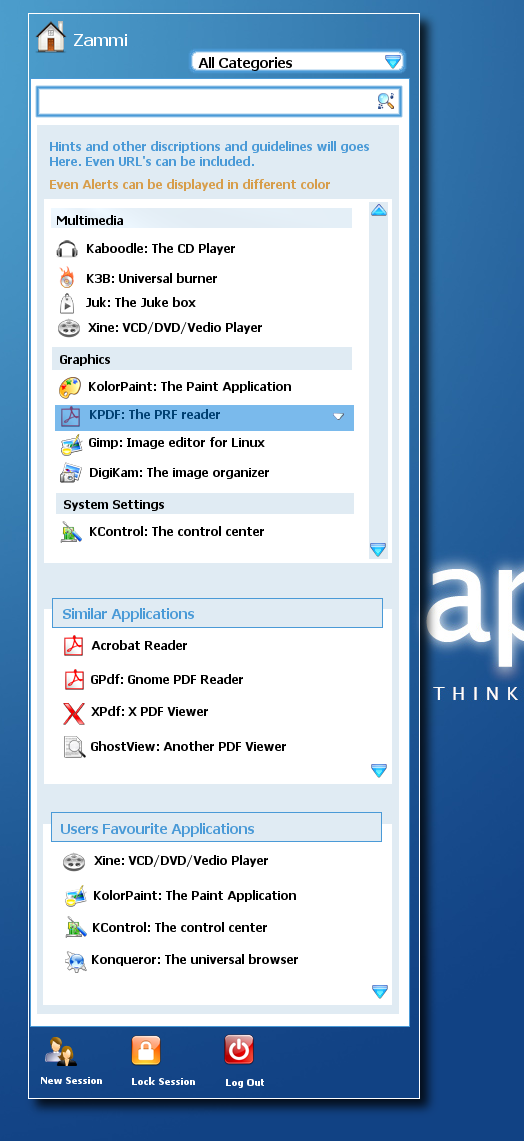Open XPdf: X PDF Viewer
524x1141 pixels.
pos(149,712)
